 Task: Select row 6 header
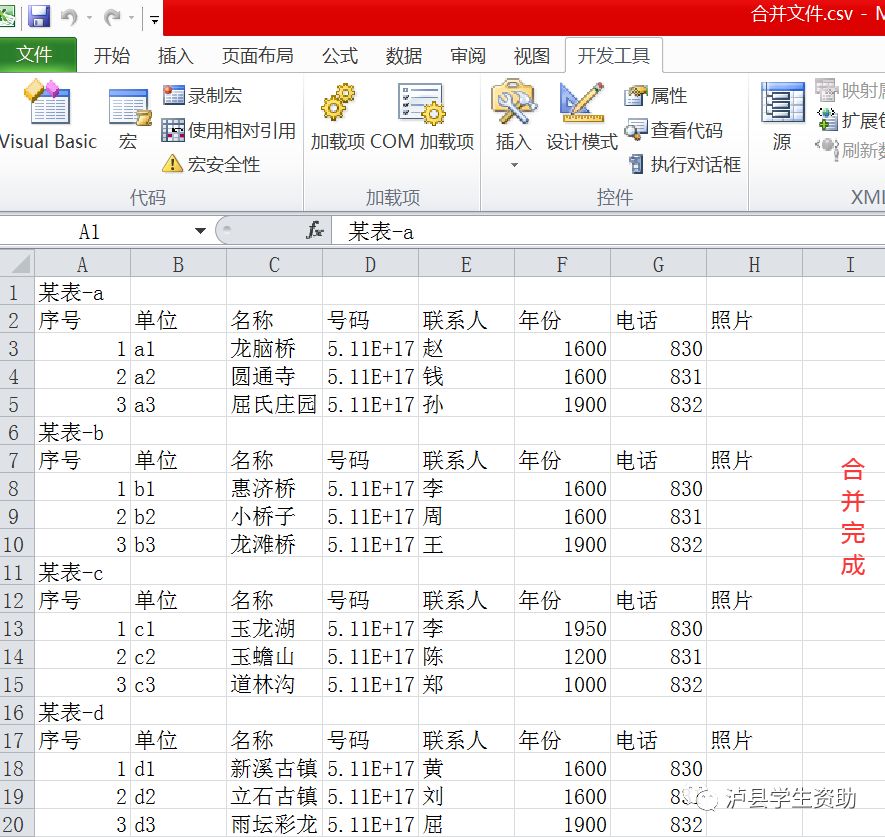17,432
